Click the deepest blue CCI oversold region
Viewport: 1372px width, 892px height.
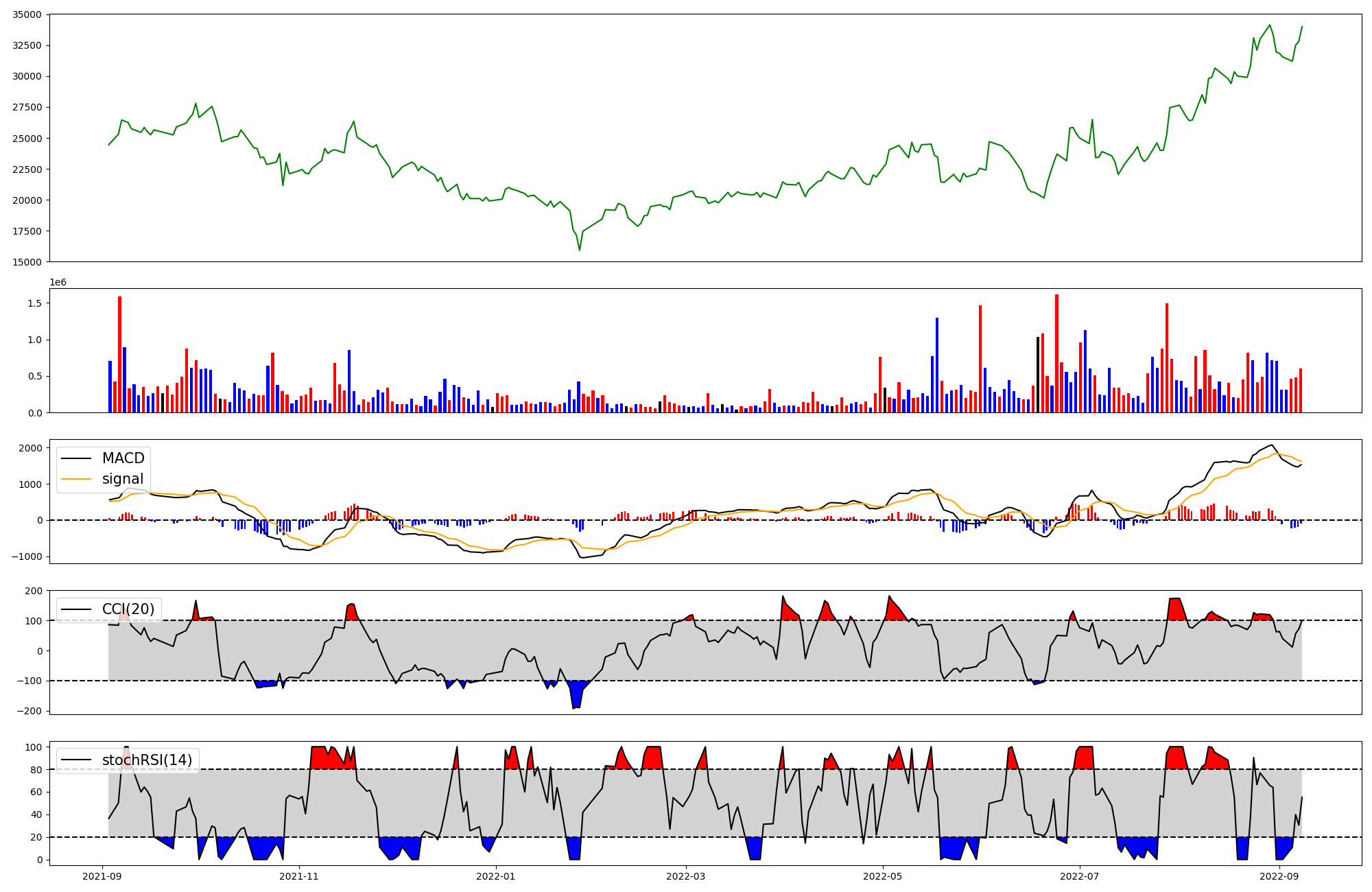click(x=577, y=694)
